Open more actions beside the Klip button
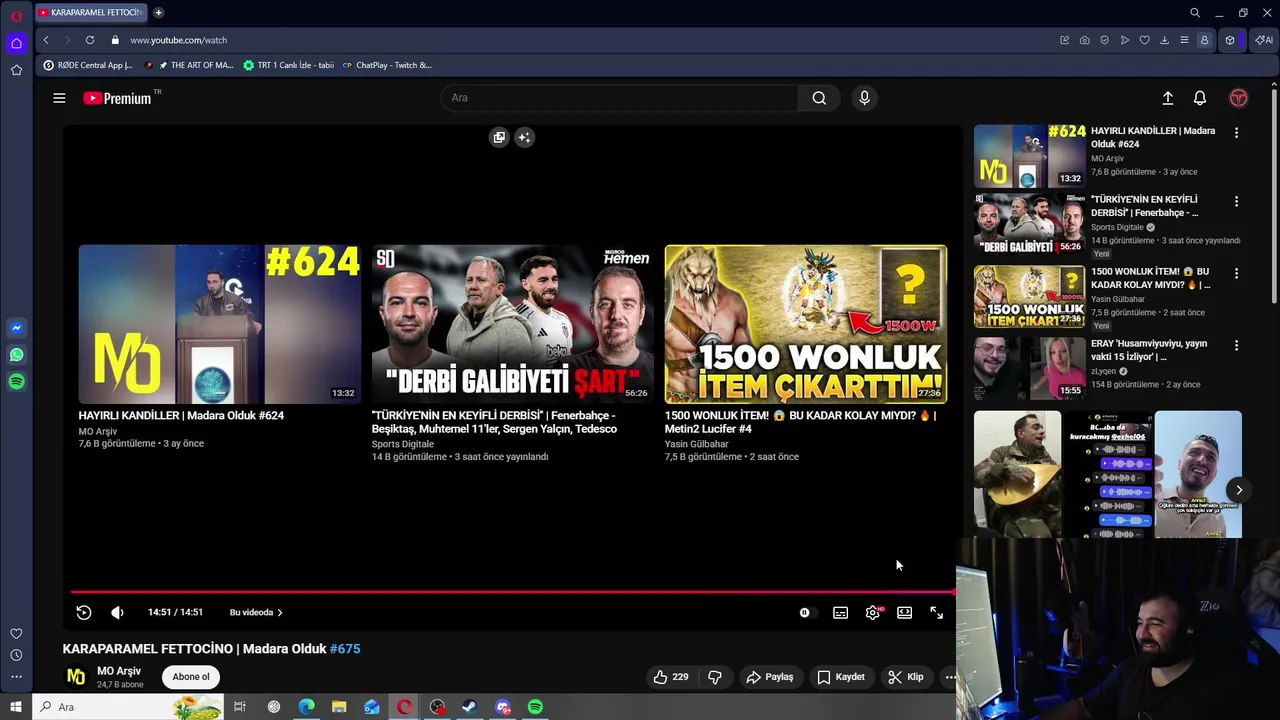The image size is (1280, 720). tap(950, 677)
